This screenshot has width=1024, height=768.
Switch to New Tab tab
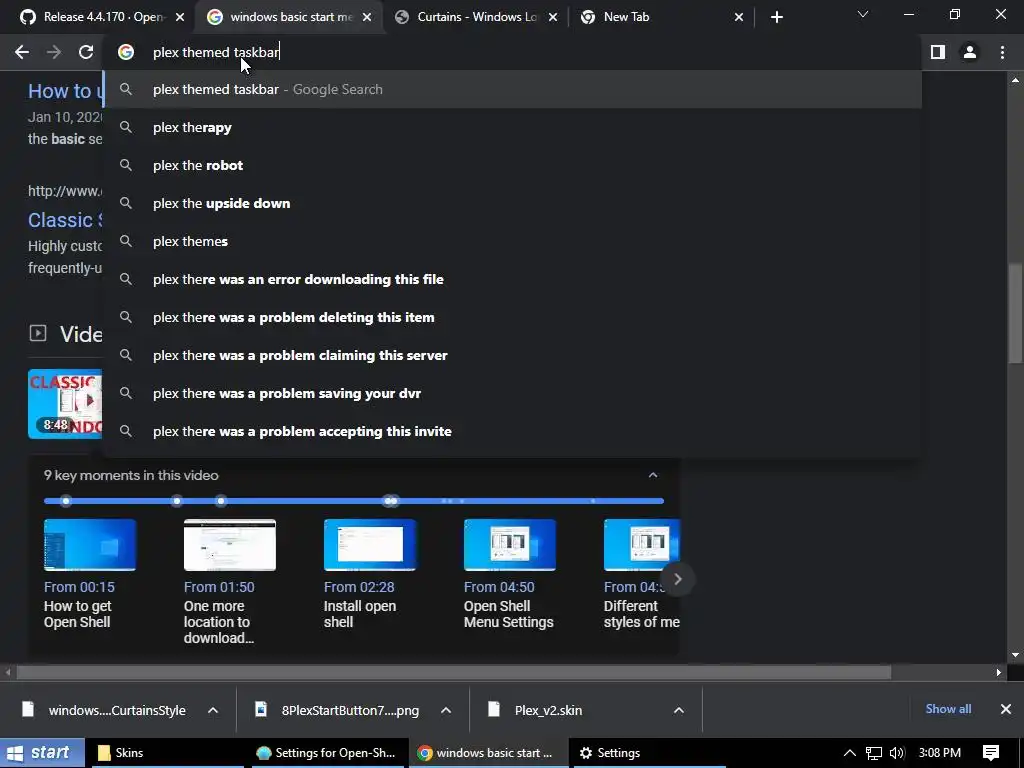pos(660,17)
